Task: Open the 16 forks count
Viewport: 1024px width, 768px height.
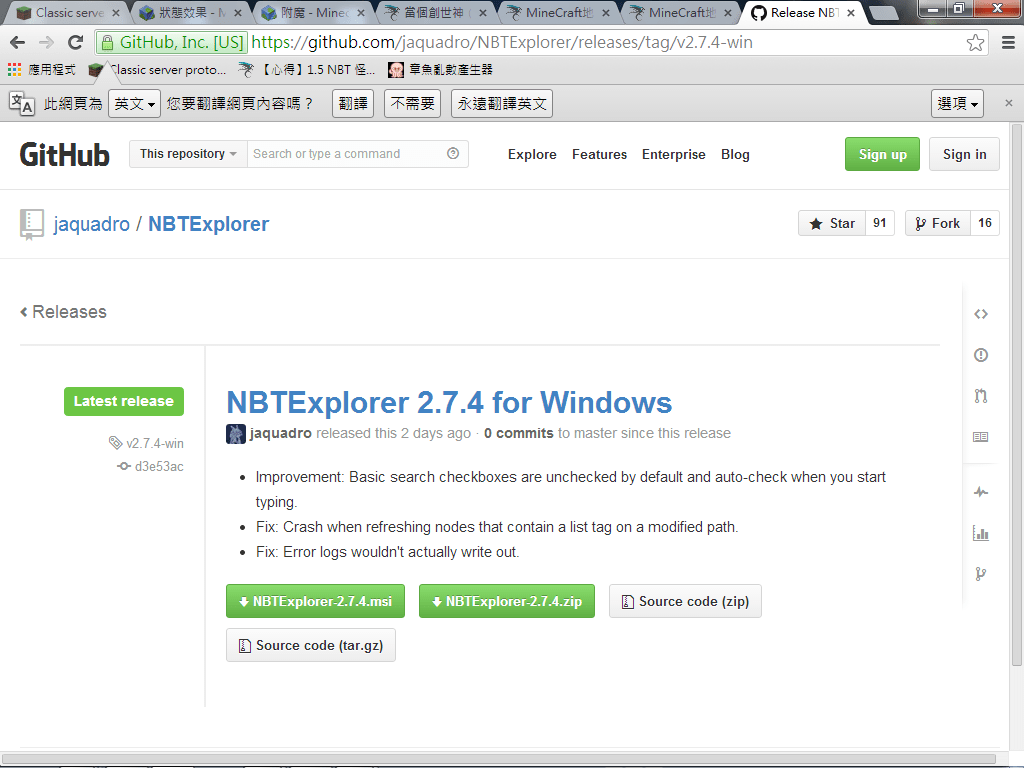Action: click(x=985, y=223)
